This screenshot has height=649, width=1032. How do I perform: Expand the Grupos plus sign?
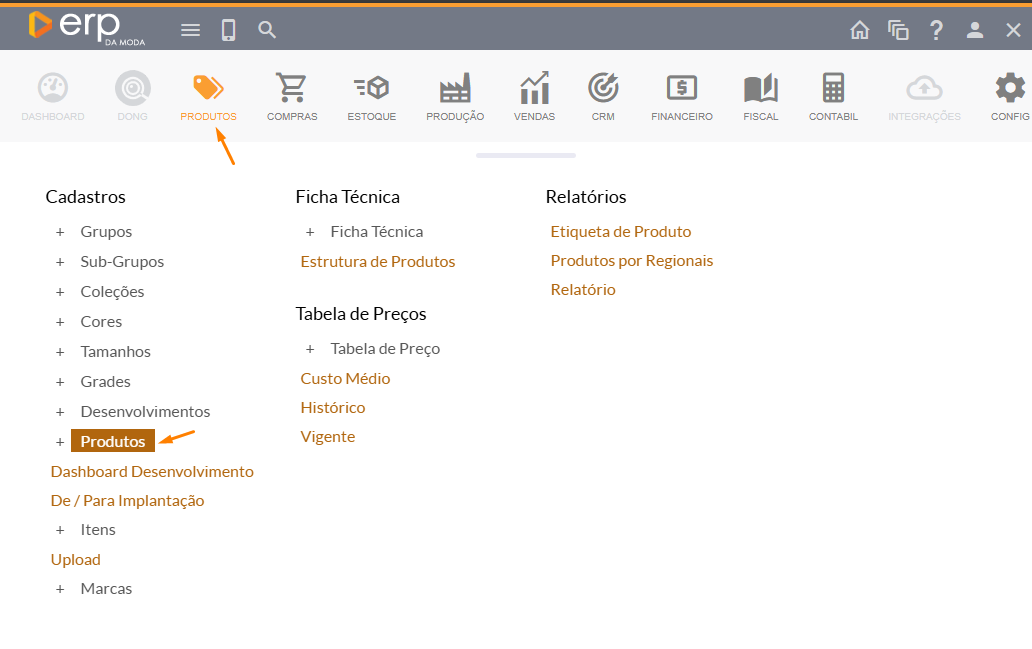coord(60,232)
